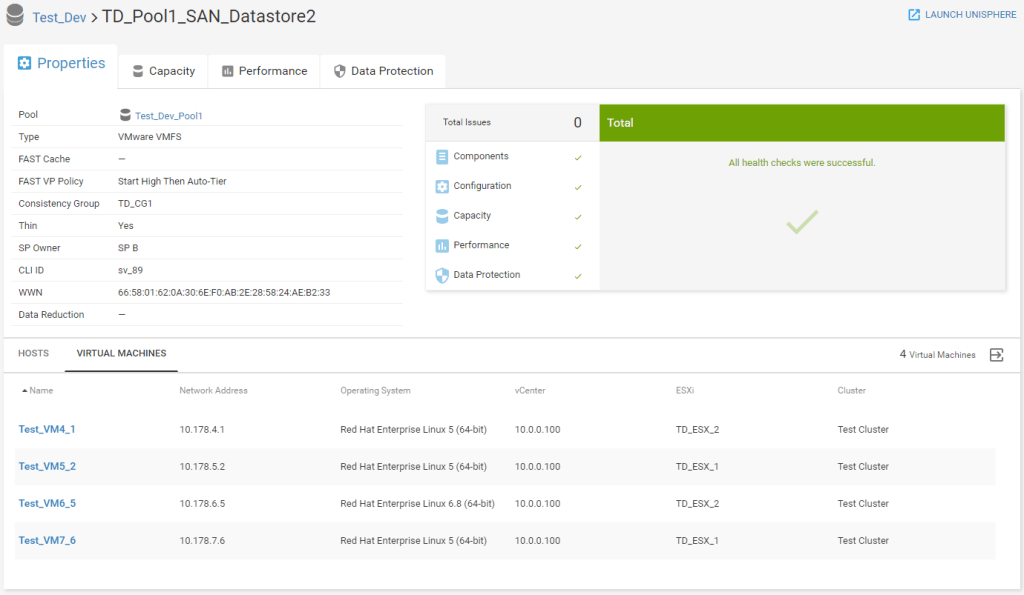Switch to the Capacity tab
Screen dimensions: 1024x595
163,71
